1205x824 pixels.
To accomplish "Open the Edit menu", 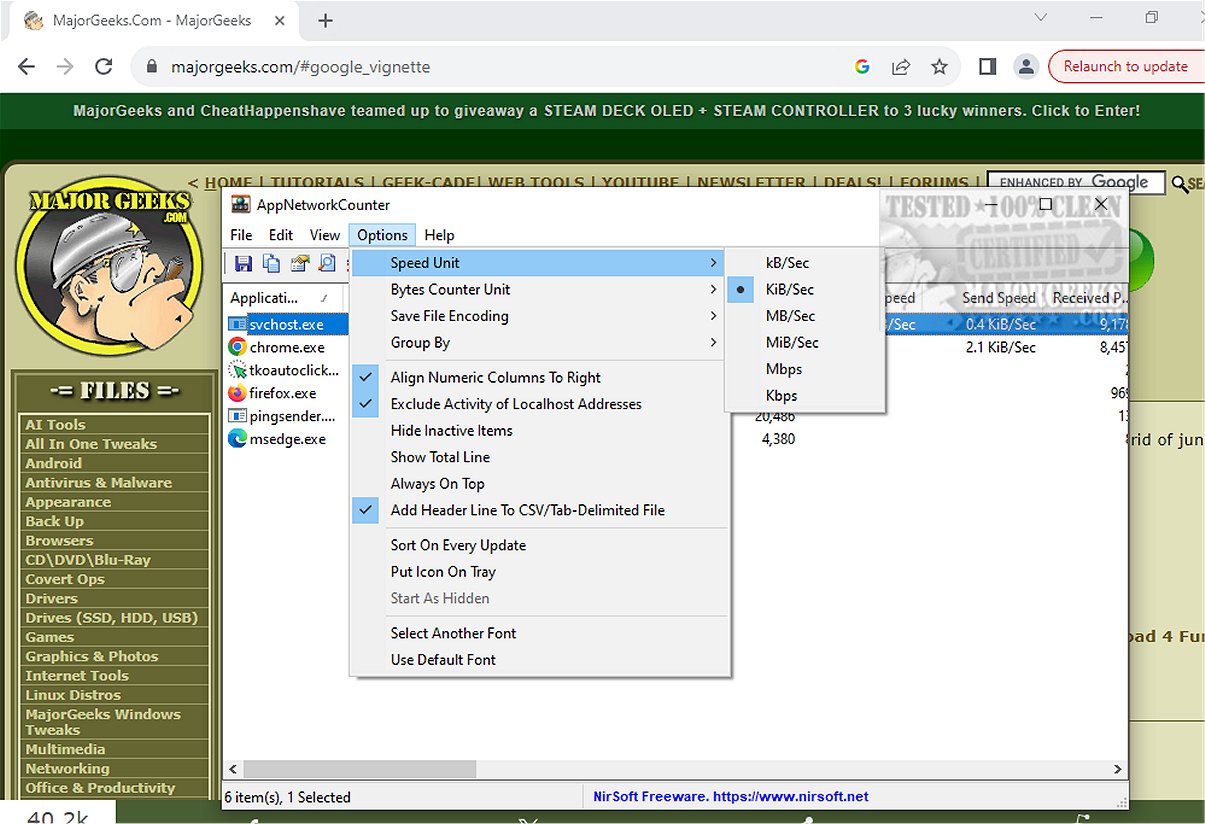I will 281,235.
